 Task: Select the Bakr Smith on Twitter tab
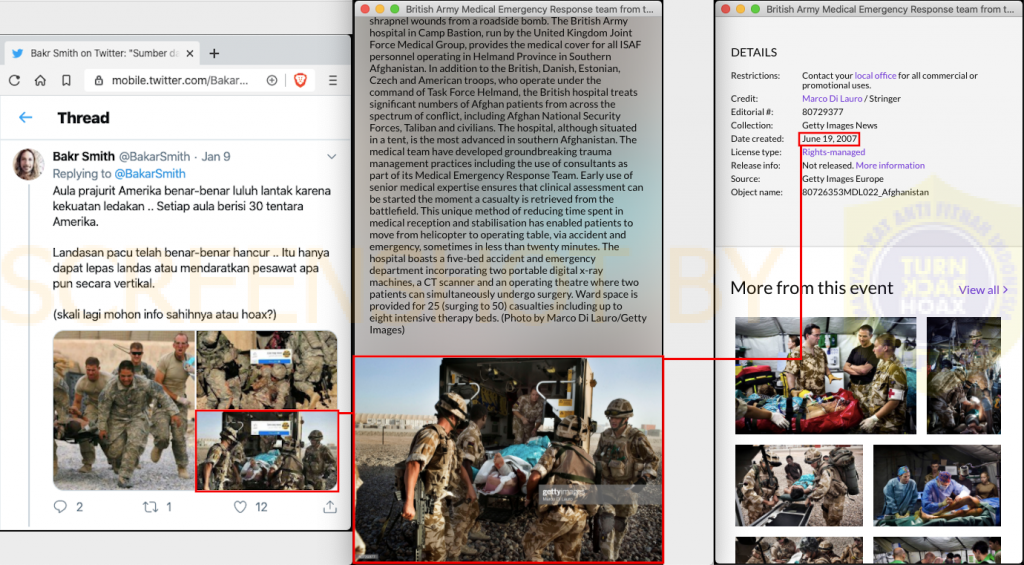[x=103, y=54]
